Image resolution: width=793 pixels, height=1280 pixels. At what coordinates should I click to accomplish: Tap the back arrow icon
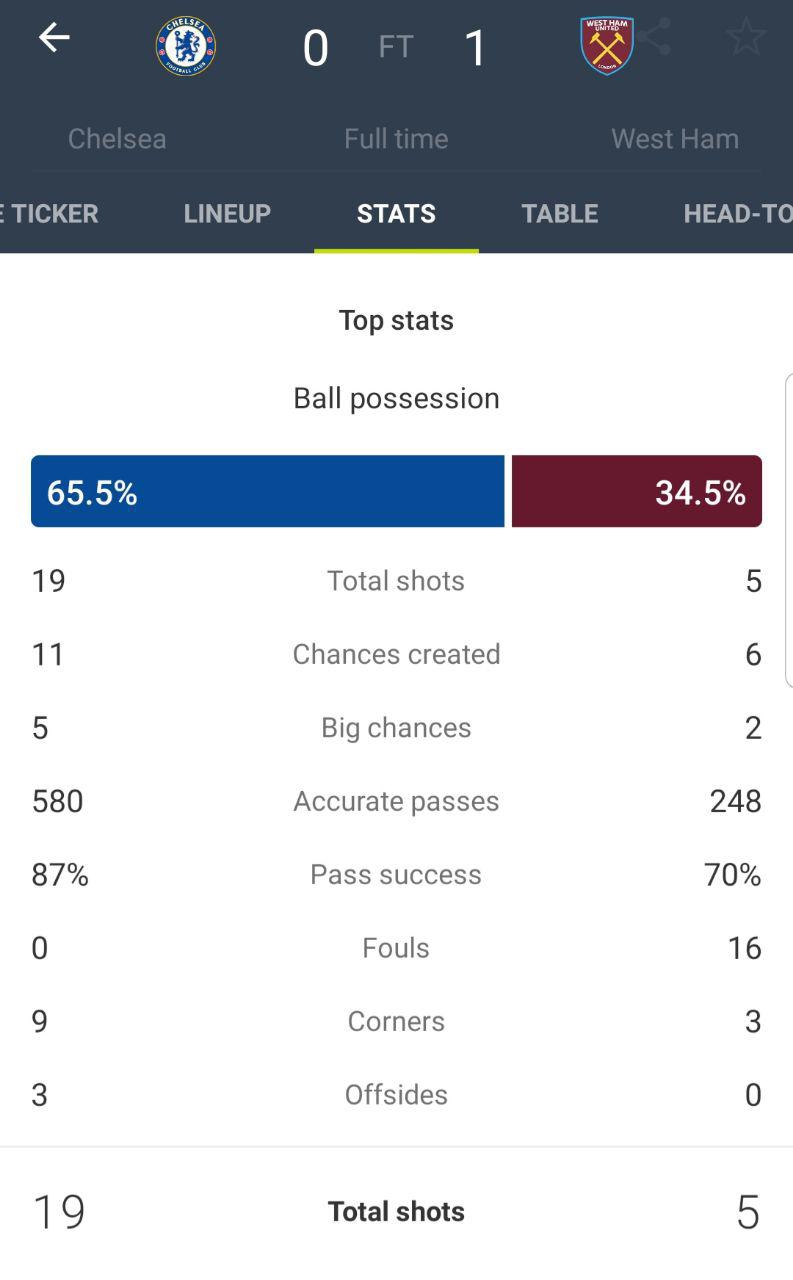click(54, 38)
